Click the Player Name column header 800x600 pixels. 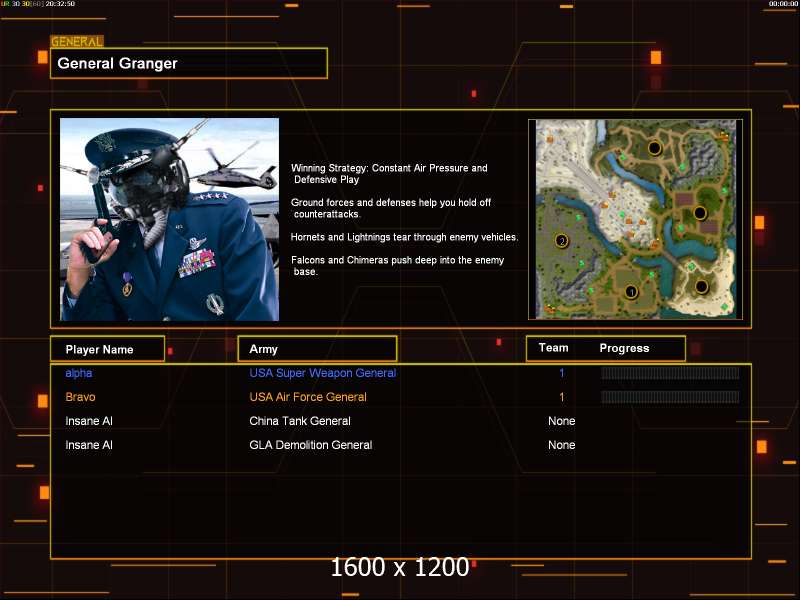point(107,349)
